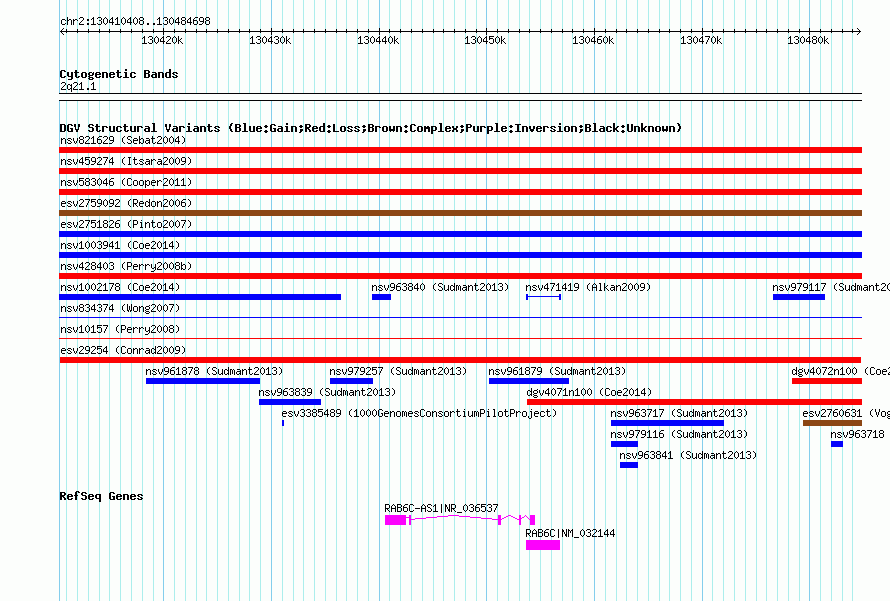Screen dimensions: 890x601
Task: Click the nsv979257 (Sudmant2013) label
Action: 398,371
